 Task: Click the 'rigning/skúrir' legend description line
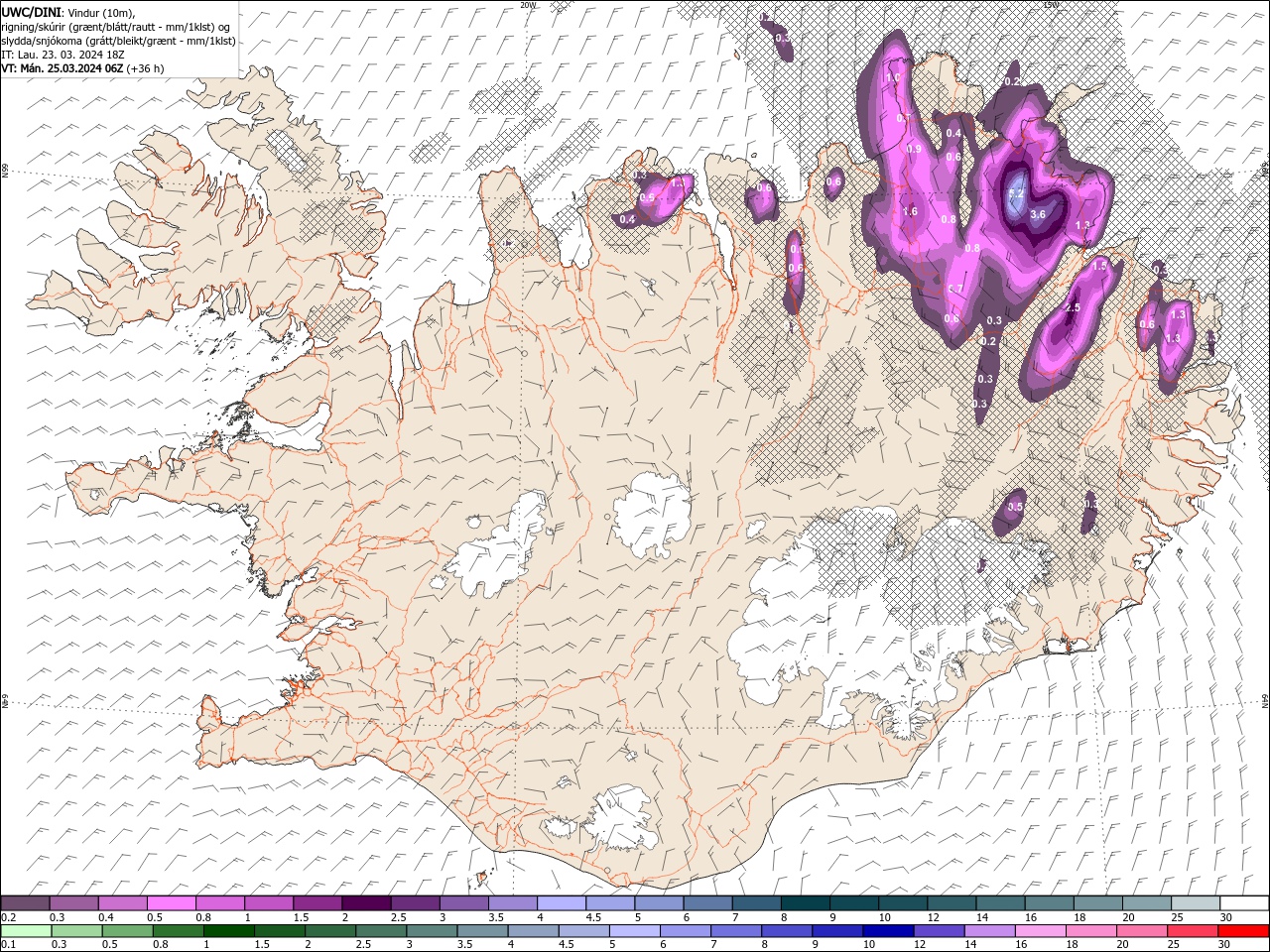(116, 27)
